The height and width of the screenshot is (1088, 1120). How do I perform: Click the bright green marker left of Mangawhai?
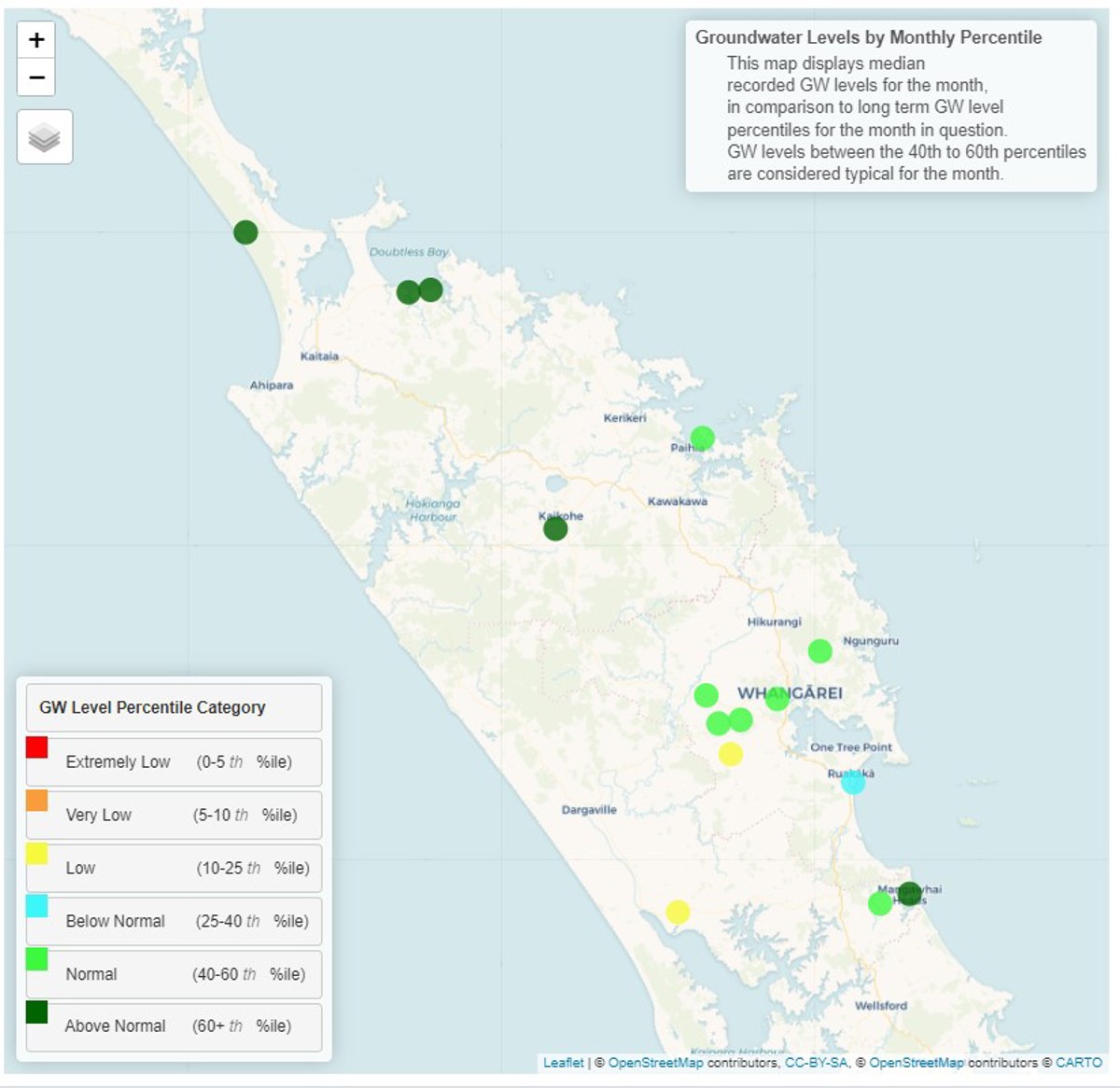pos(880,903)
